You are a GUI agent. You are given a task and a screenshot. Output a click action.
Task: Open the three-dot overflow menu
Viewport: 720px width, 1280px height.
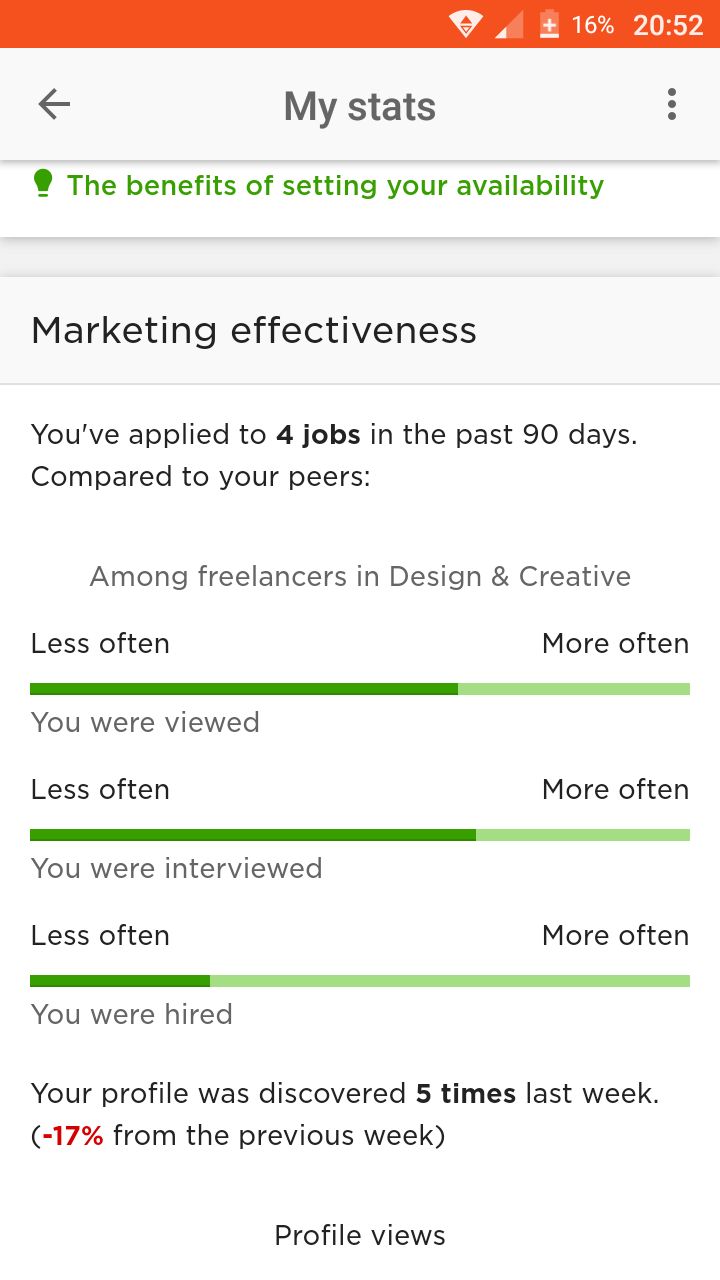(672, 104)
